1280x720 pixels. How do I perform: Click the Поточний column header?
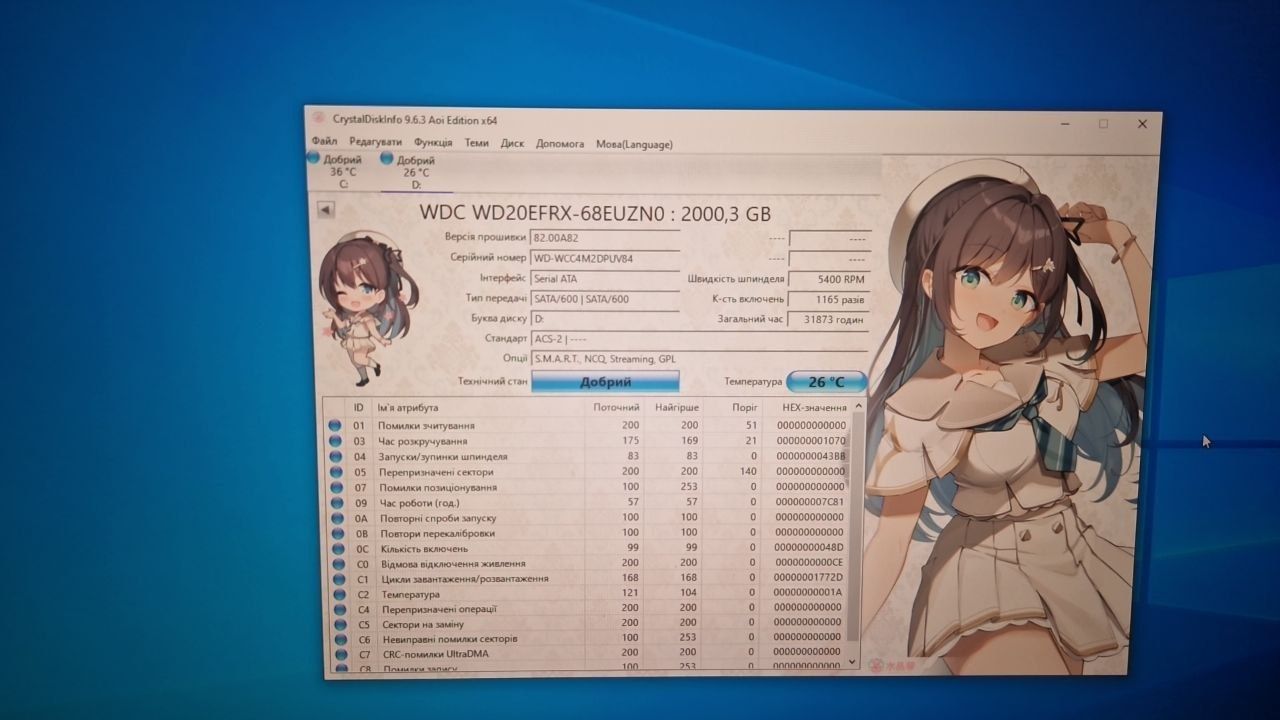point(616,408)
